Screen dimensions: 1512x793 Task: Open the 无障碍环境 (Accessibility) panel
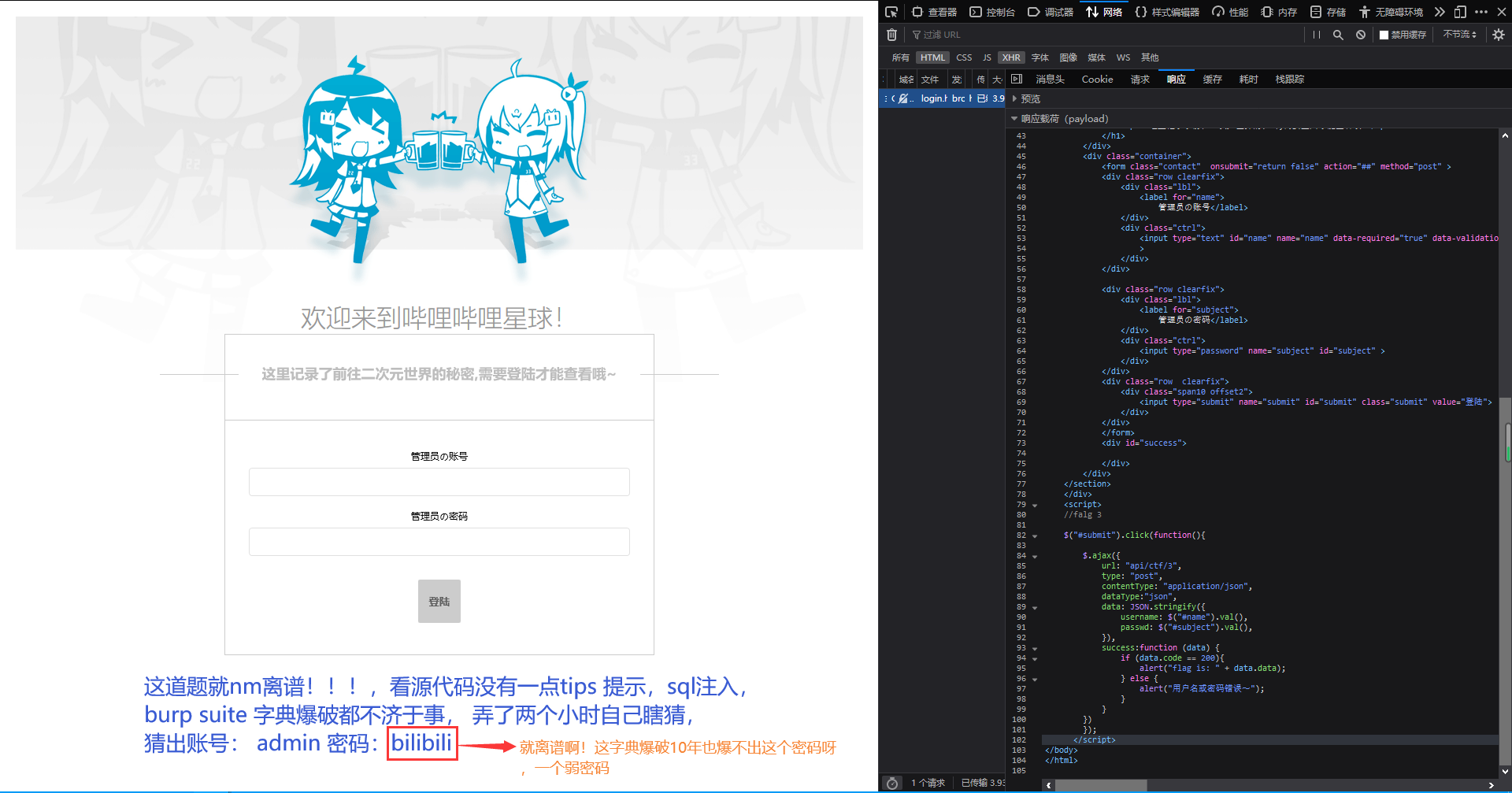pos(1391,12)
